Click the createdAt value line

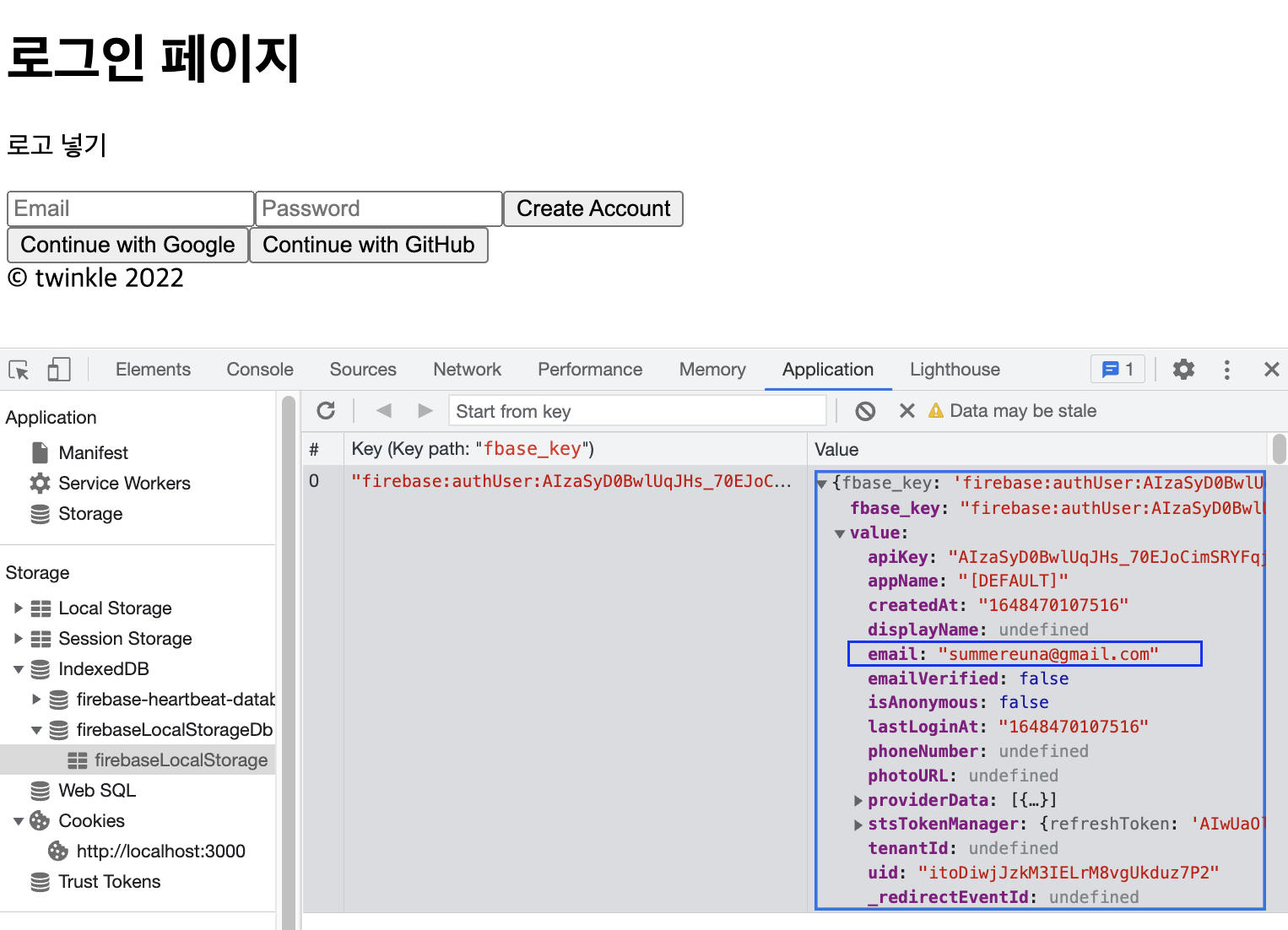pos(998,605)
